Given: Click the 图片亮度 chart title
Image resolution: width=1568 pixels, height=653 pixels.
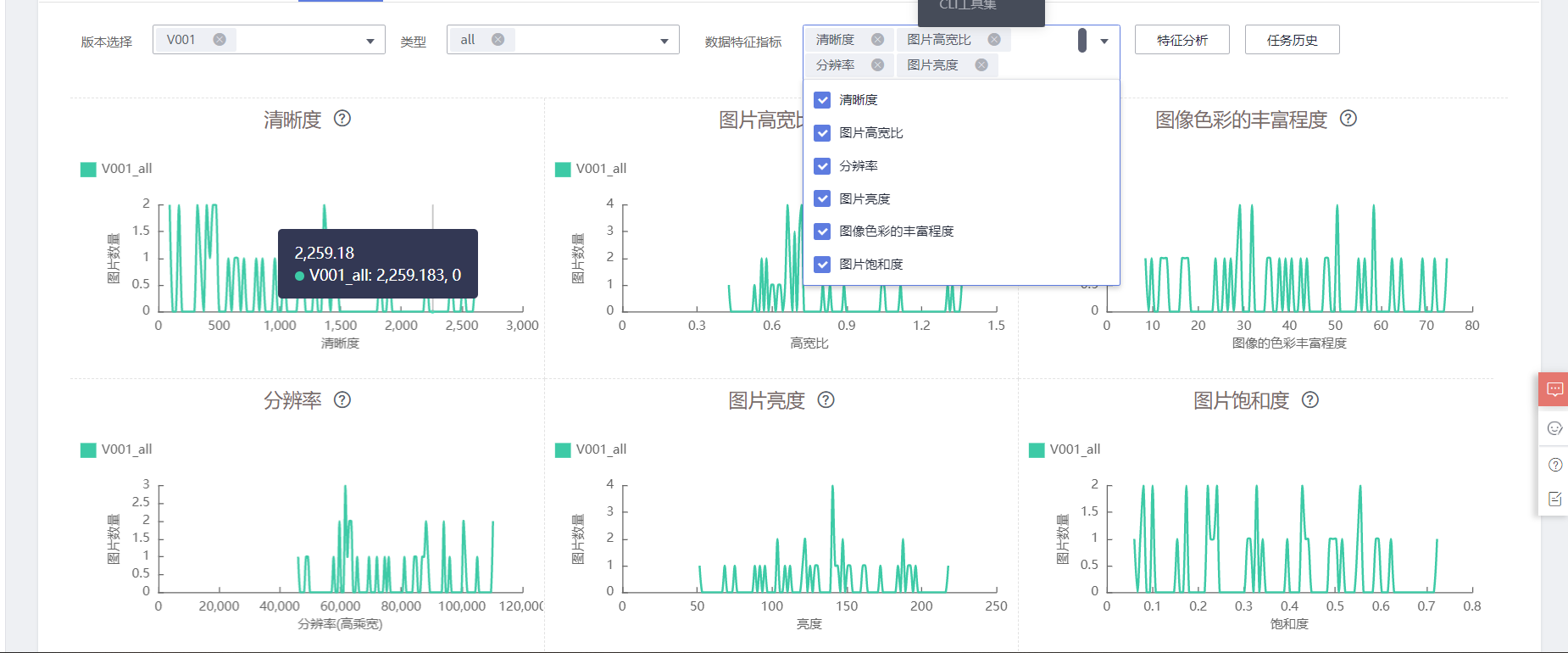Looking at the screenshot, I should tap(767, 400).
